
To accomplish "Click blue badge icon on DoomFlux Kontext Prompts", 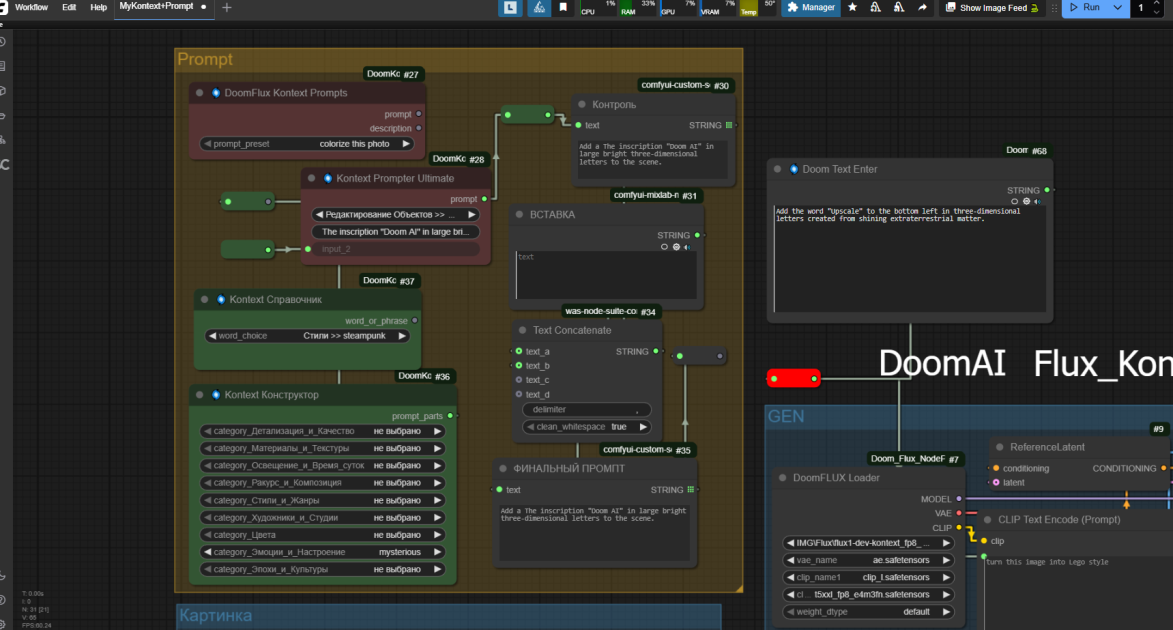I will tap(215, 93).
